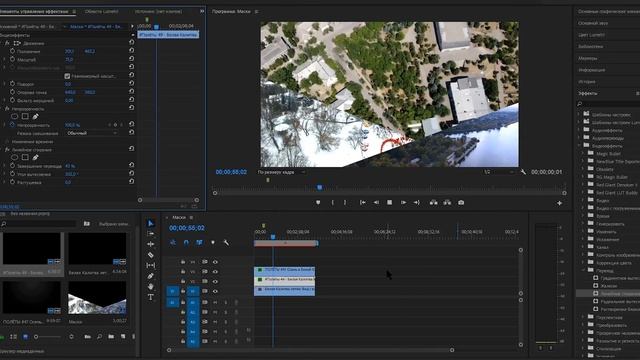Add a marker from the program monitor controls
Image resolution: width=640 pixels, height=360 pixels.
[x=318, y=202]
